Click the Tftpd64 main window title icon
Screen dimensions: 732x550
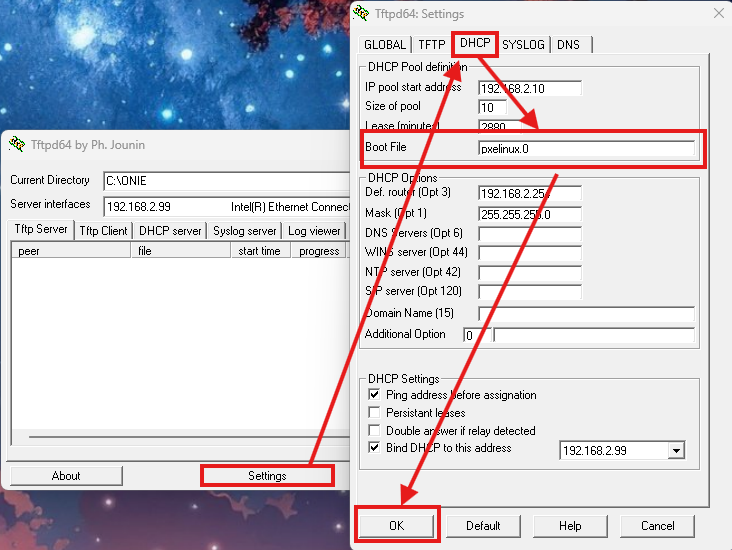click(17, 144)
